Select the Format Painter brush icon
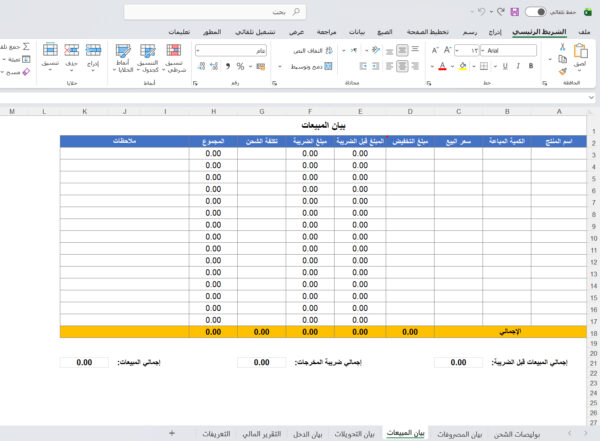The width and height of the screenshot is (600, 441). pos(562,71)
